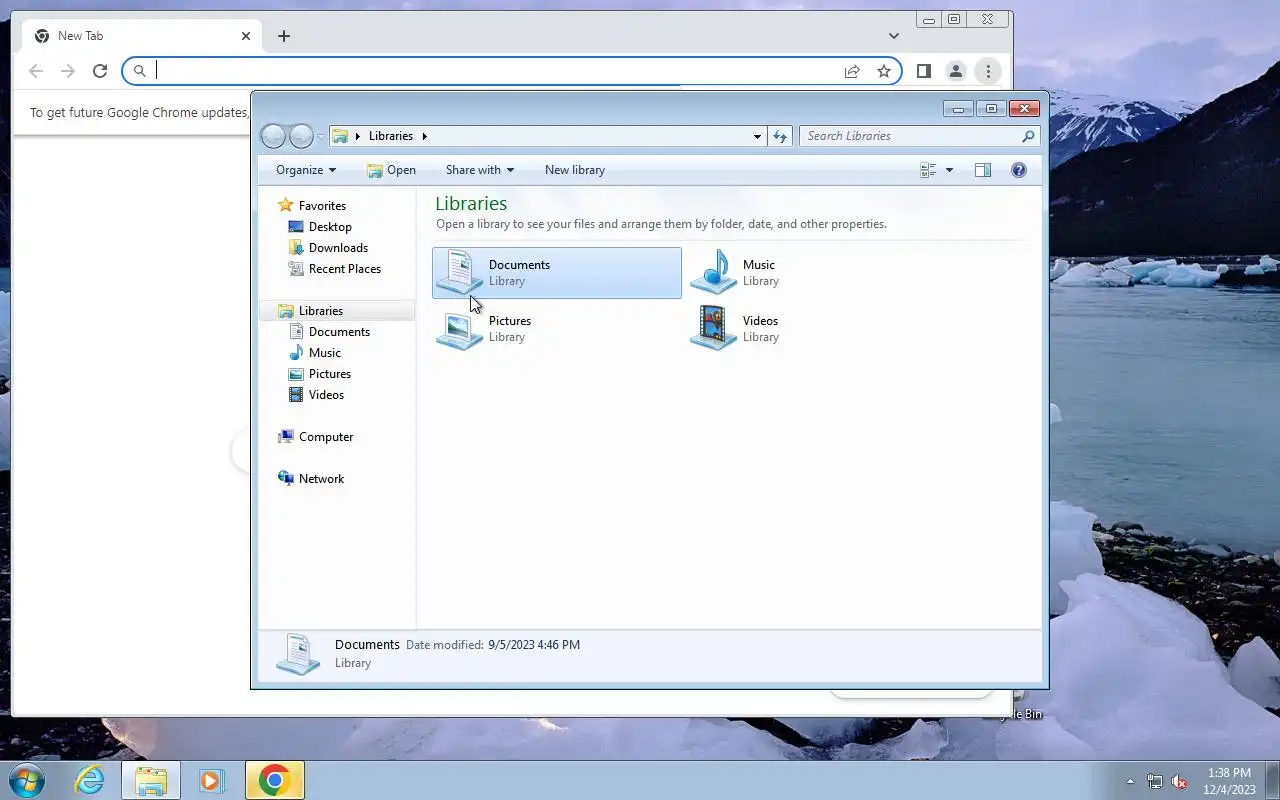Open Chrome tab search chevron

pyautogui.click(x=894, y=36)
